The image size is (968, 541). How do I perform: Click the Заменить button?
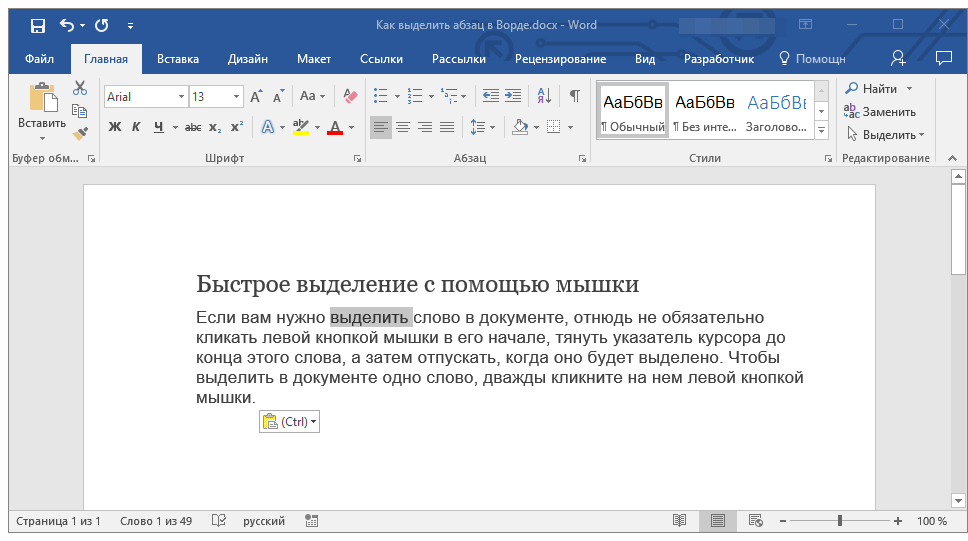[x=880, y=112]
